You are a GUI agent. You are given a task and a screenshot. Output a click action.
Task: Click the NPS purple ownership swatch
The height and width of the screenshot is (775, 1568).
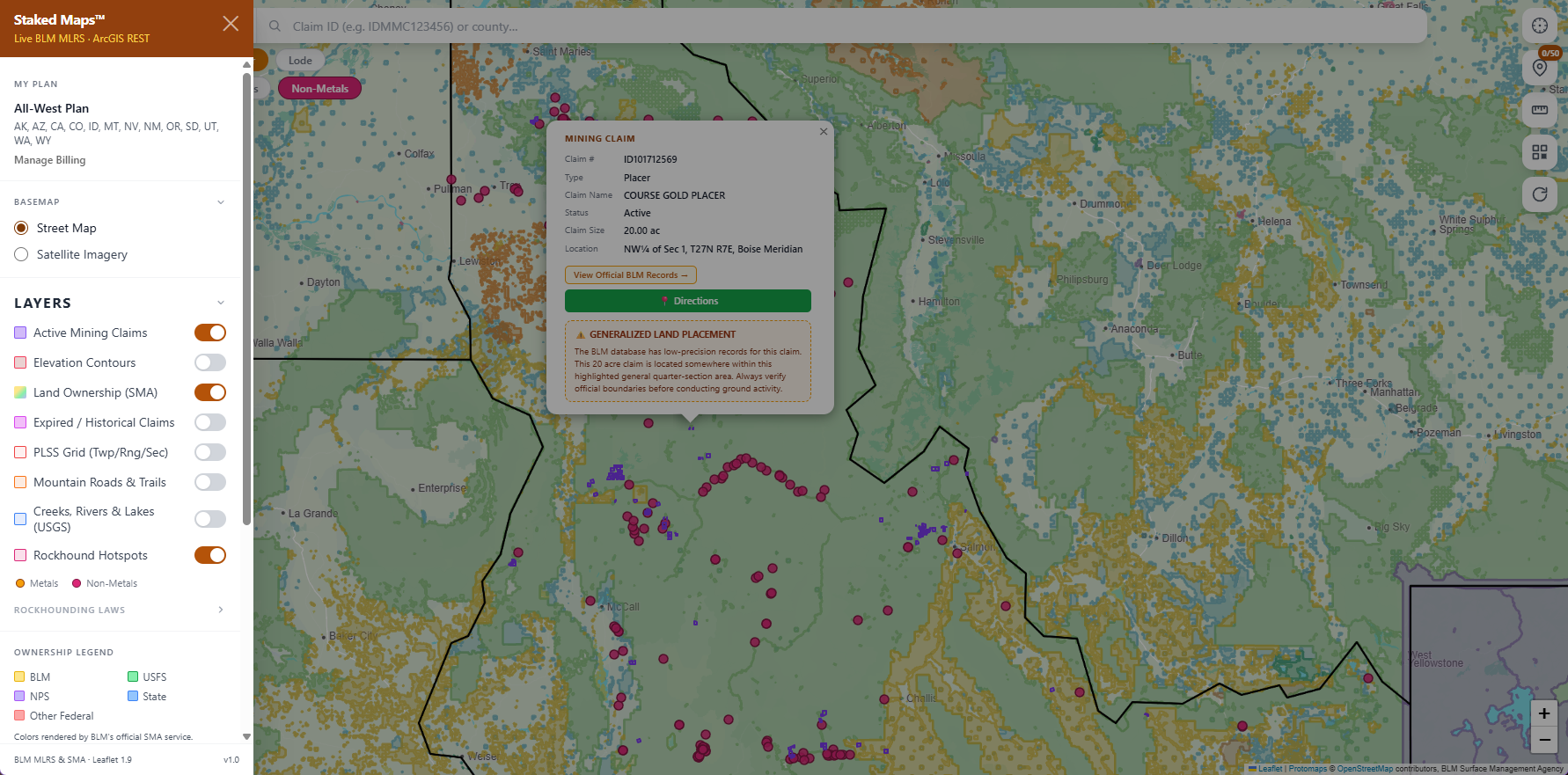[19, 696]
